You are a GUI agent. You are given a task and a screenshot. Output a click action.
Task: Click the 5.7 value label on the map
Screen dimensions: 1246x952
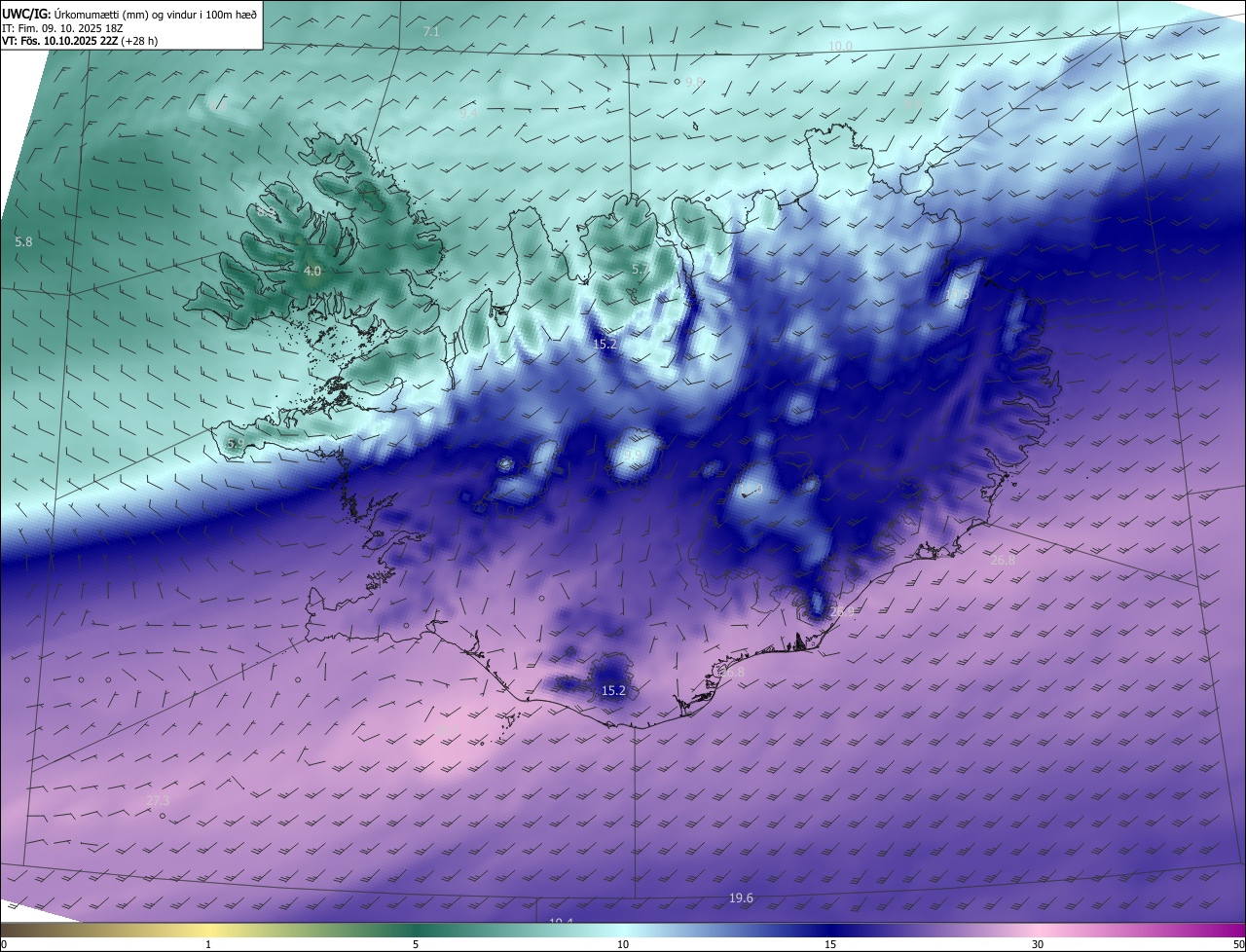[x=640, y=269]
